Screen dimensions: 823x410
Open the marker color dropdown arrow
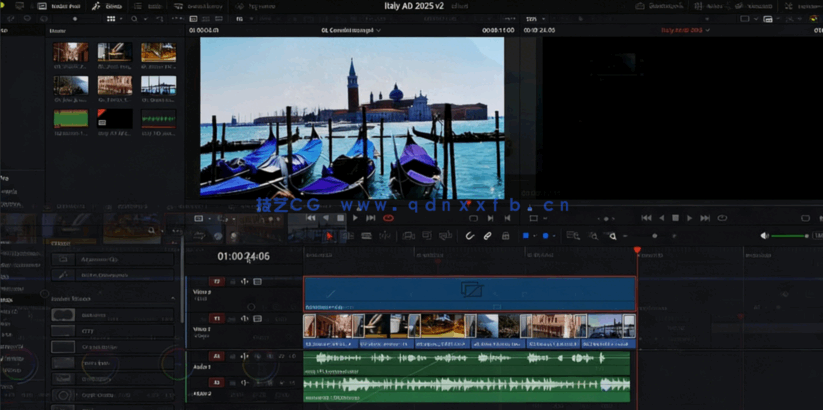554,236
